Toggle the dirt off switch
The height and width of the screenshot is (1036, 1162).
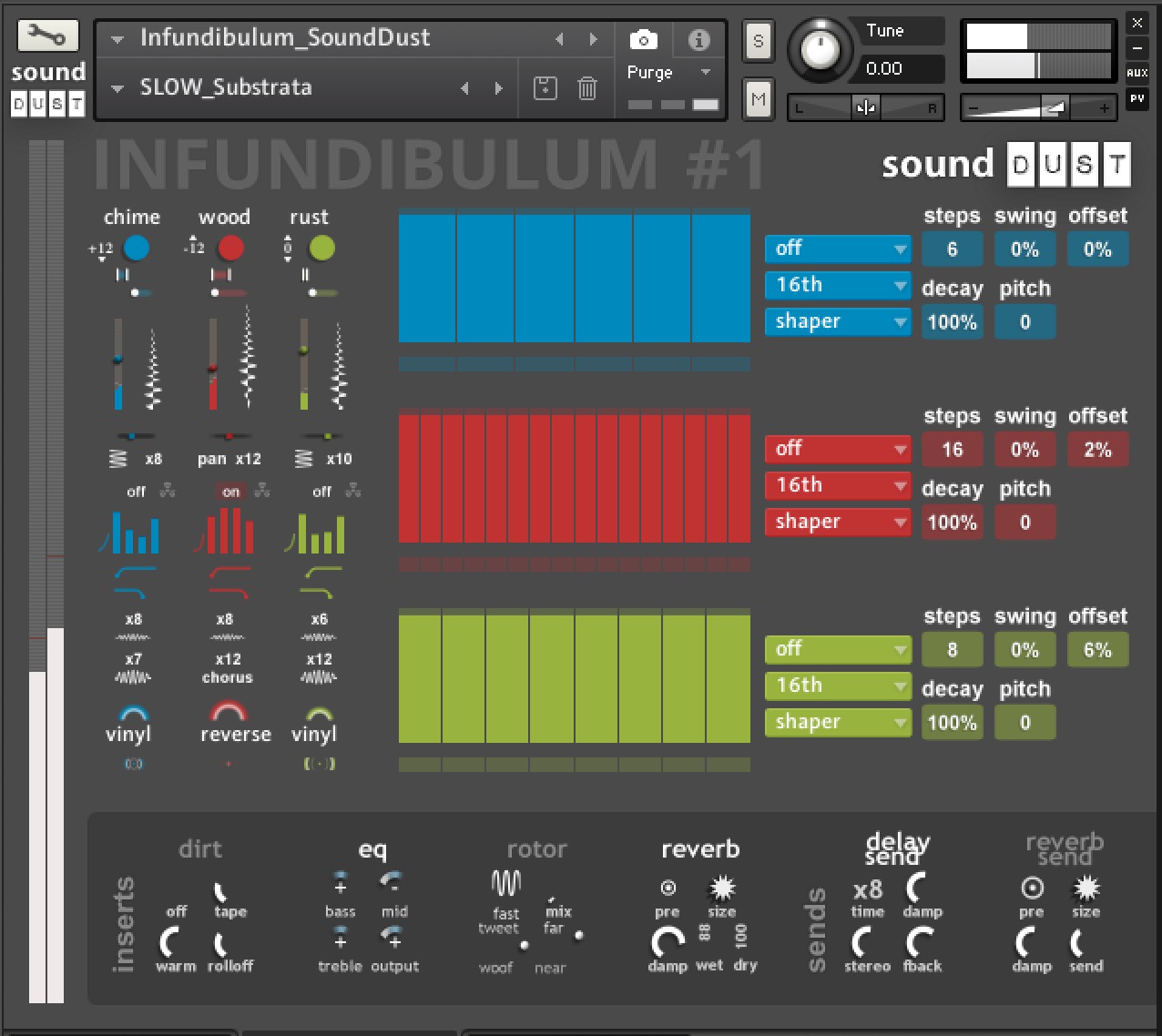click(177, 911)
